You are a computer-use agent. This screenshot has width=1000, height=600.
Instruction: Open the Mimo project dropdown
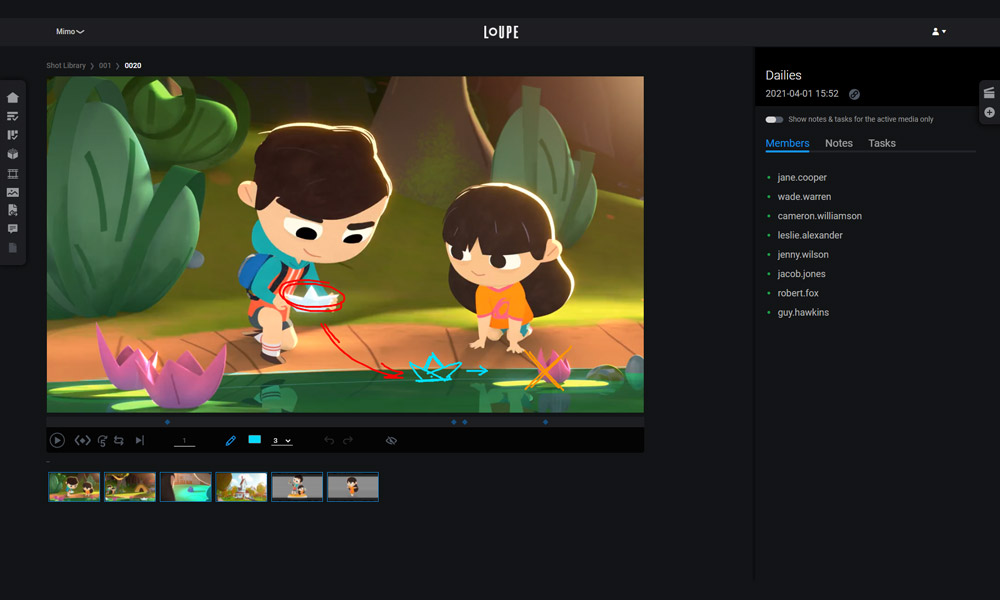(70, 32)
